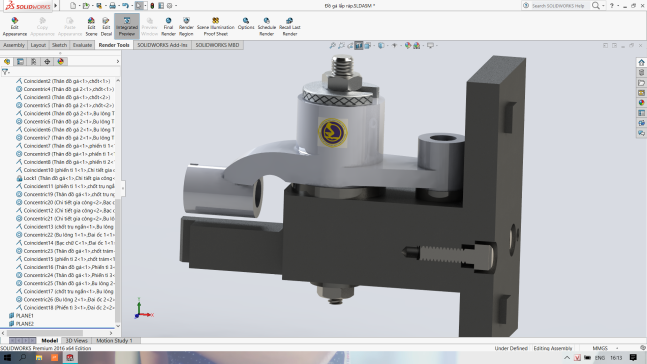This screenshot has width=647, height=364.
Task: Open the dropdown arrow next to New
Action: click(x=79, y=6)
